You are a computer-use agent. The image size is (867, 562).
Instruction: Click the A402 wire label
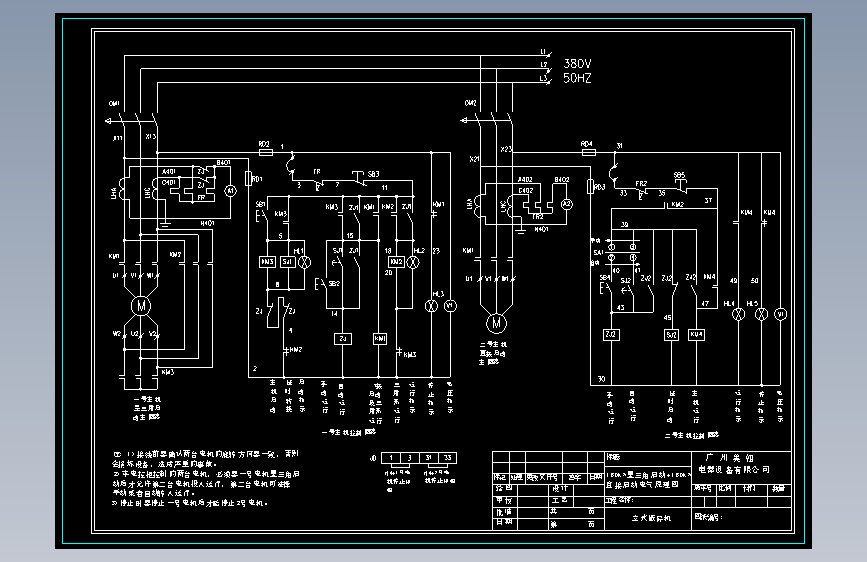pos(525,179)
